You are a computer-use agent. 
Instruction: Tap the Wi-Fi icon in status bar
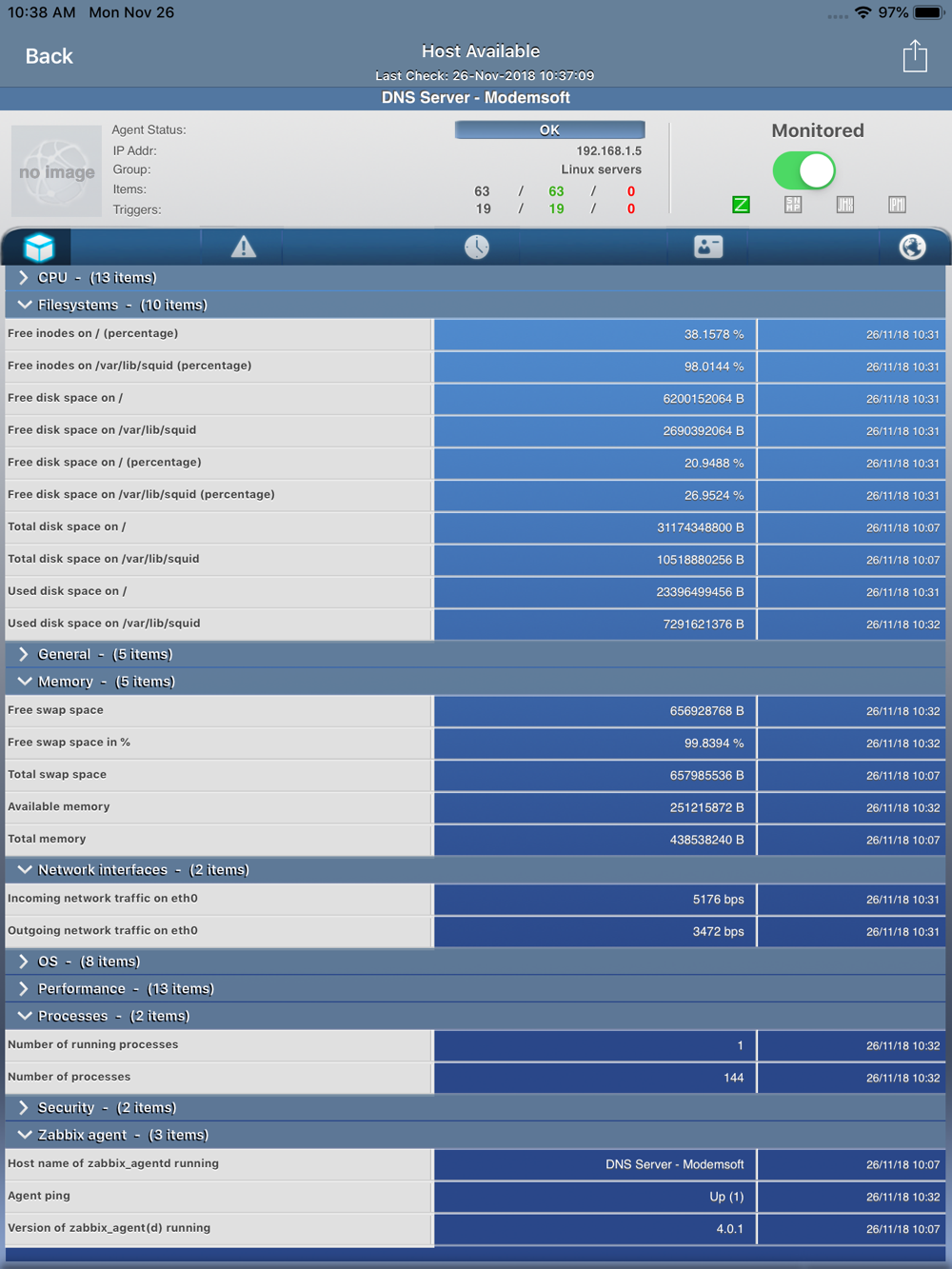point(863,12)
